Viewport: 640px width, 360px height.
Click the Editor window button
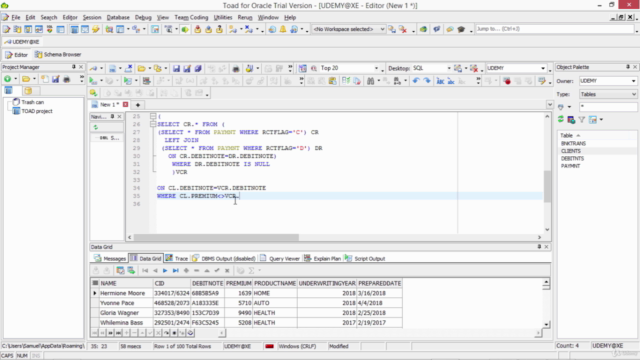[16, 54]
